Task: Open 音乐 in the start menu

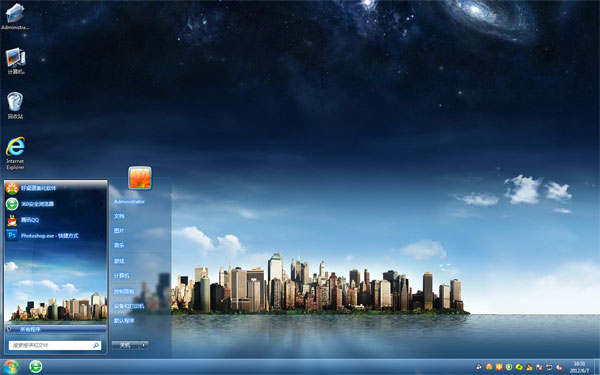Action: pos(119,245)
